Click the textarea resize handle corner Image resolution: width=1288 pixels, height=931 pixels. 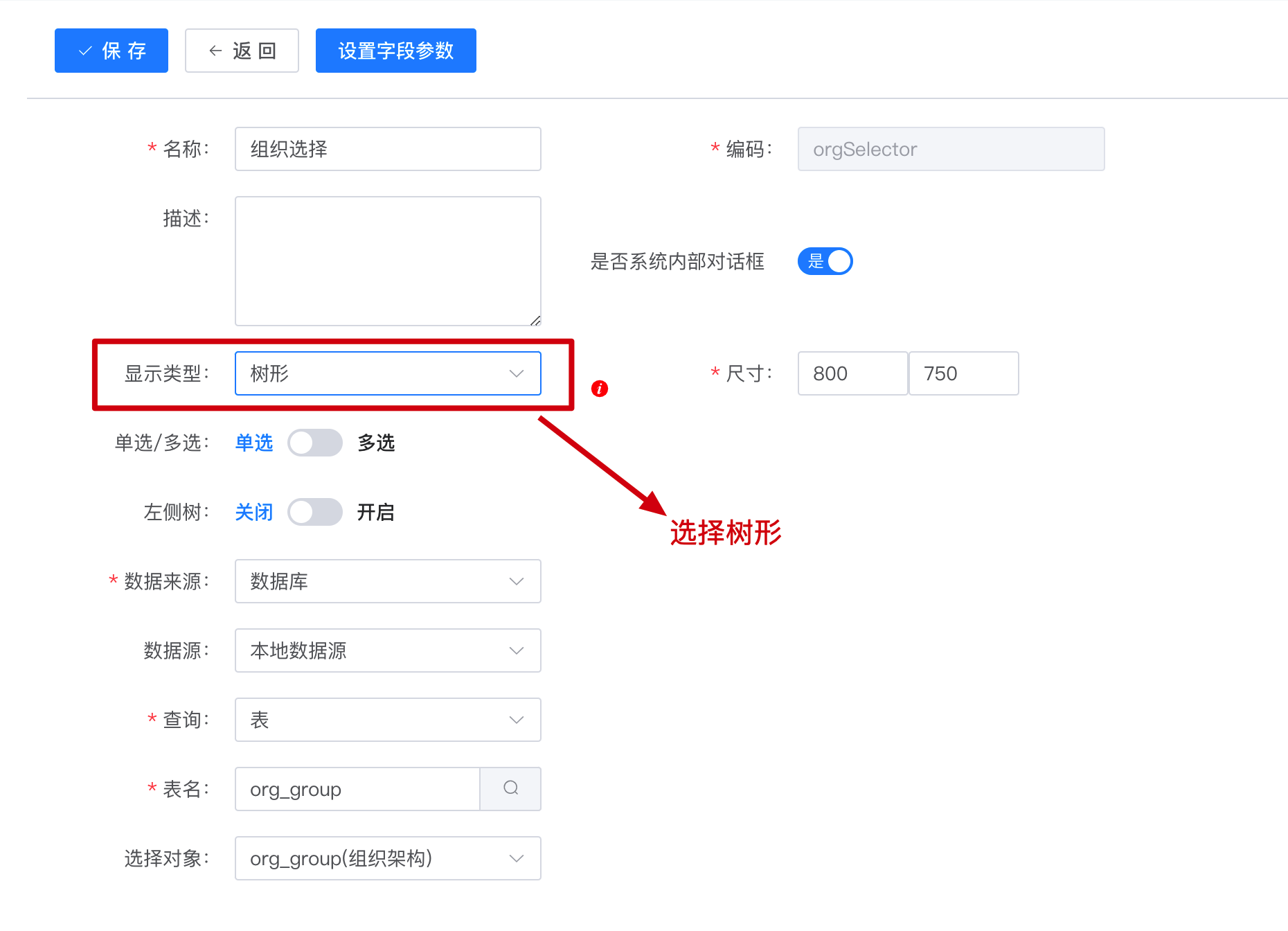click(x=535, y=320)
